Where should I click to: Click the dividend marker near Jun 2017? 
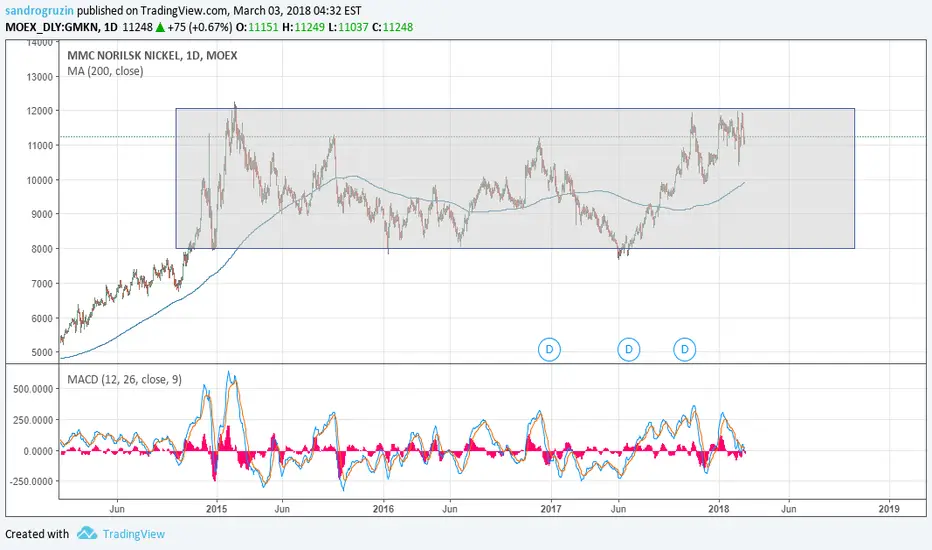(628, 349)
